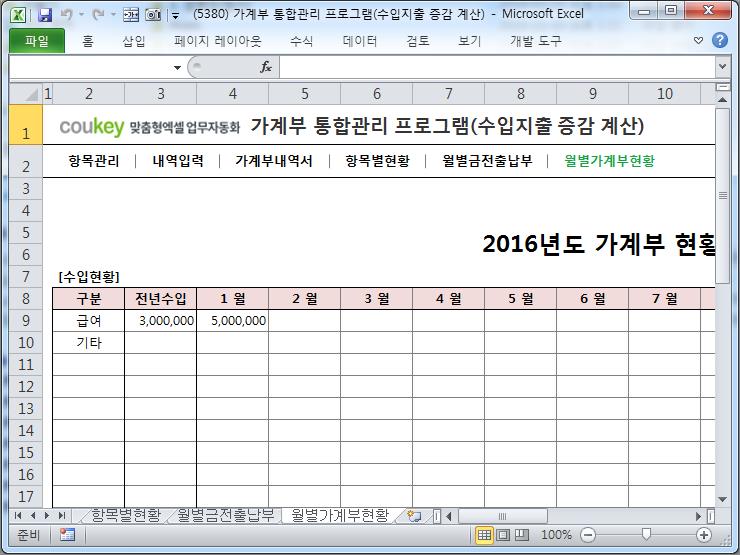Go to first sheet tab arrow
Viewport: 740px width, 555px height.
[x=18, y=515]
